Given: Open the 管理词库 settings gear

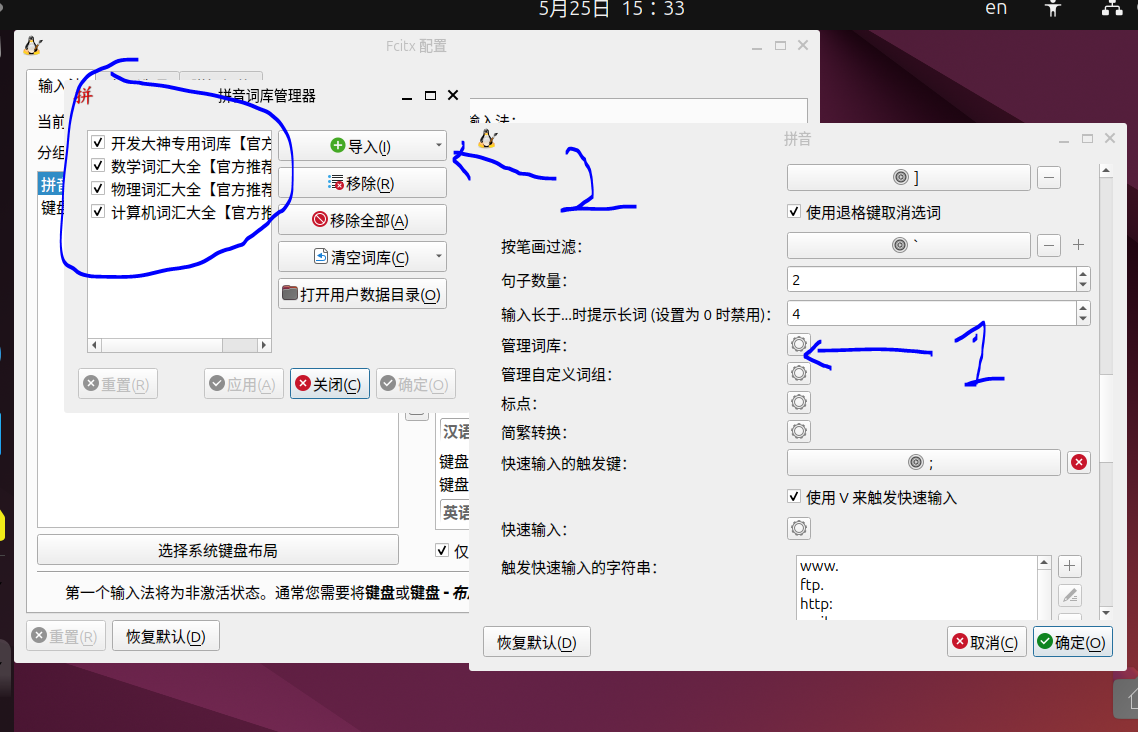Looking at the screenshot, I should [x=798, y=344].
